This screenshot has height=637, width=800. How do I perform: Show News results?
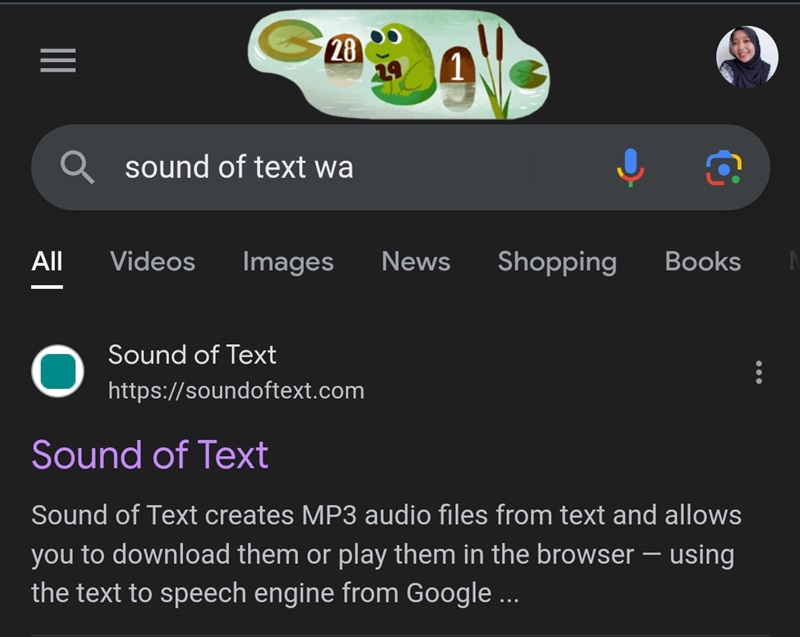coord(416,262)
